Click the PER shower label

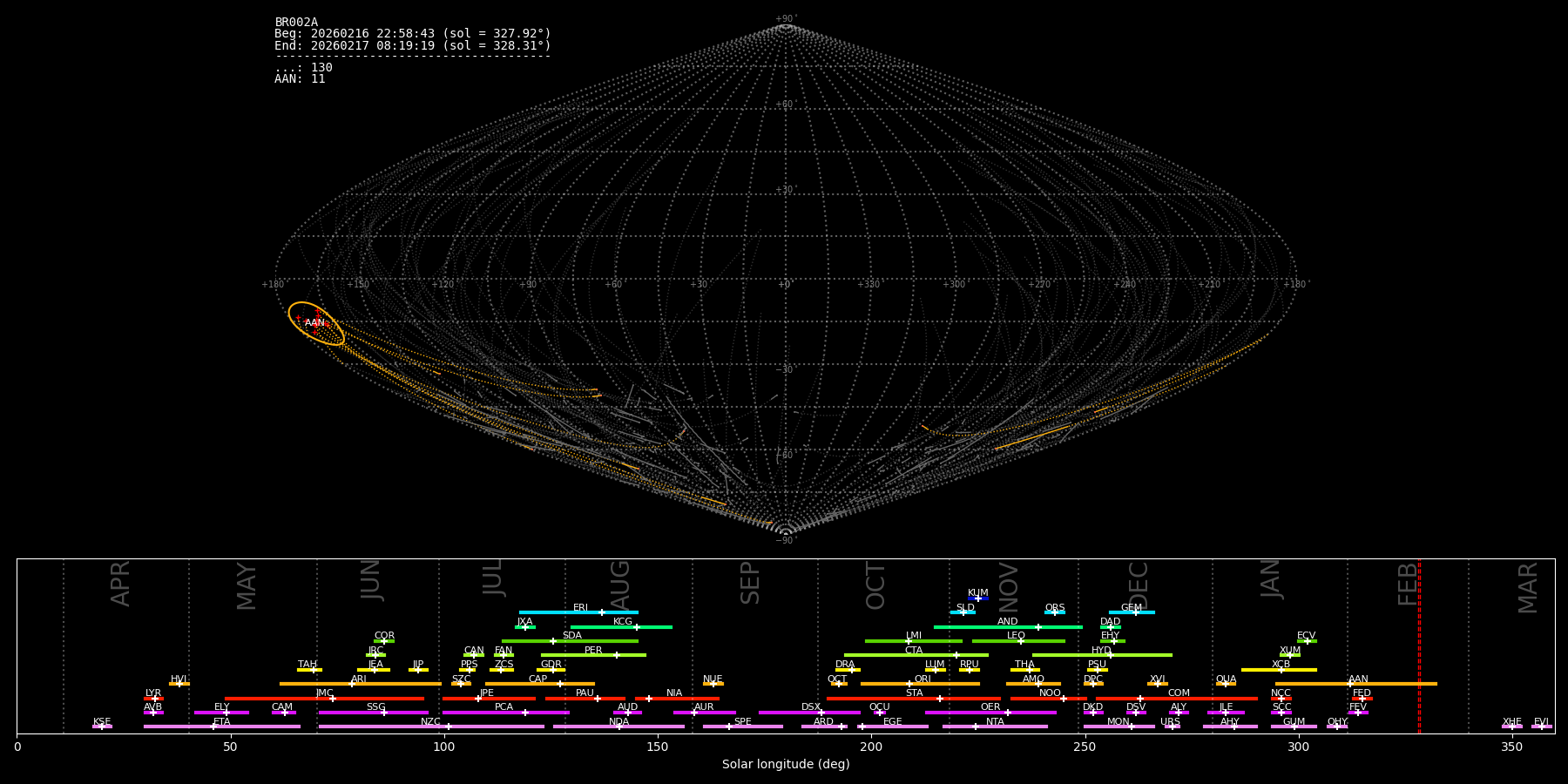coord(593,651)
